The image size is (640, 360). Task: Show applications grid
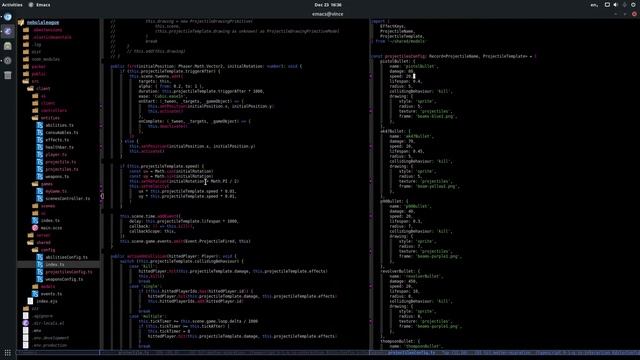point(8,353)
